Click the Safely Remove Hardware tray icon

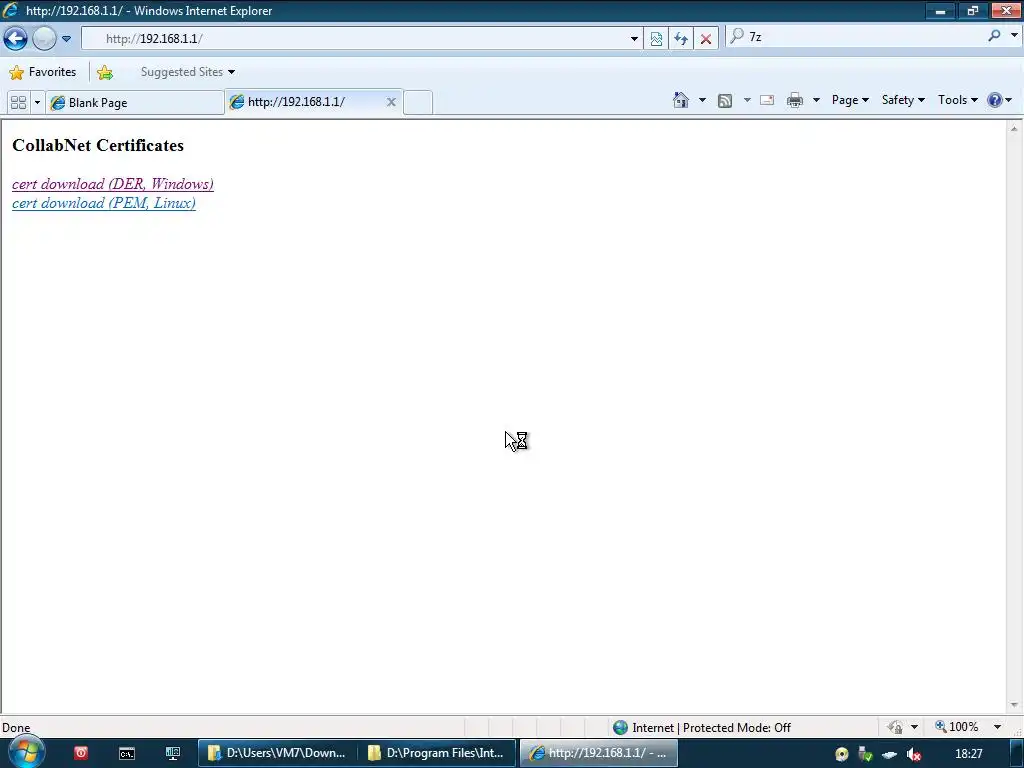click(865, 754)
